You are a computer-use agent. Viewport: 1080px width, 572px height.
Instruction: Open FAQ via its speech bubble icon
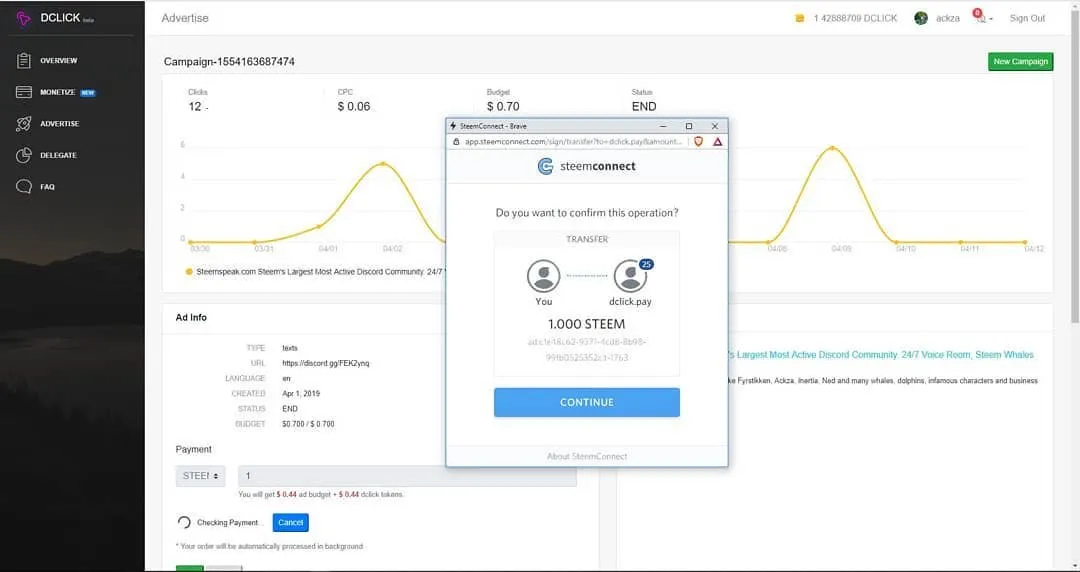tap(24, 187)
